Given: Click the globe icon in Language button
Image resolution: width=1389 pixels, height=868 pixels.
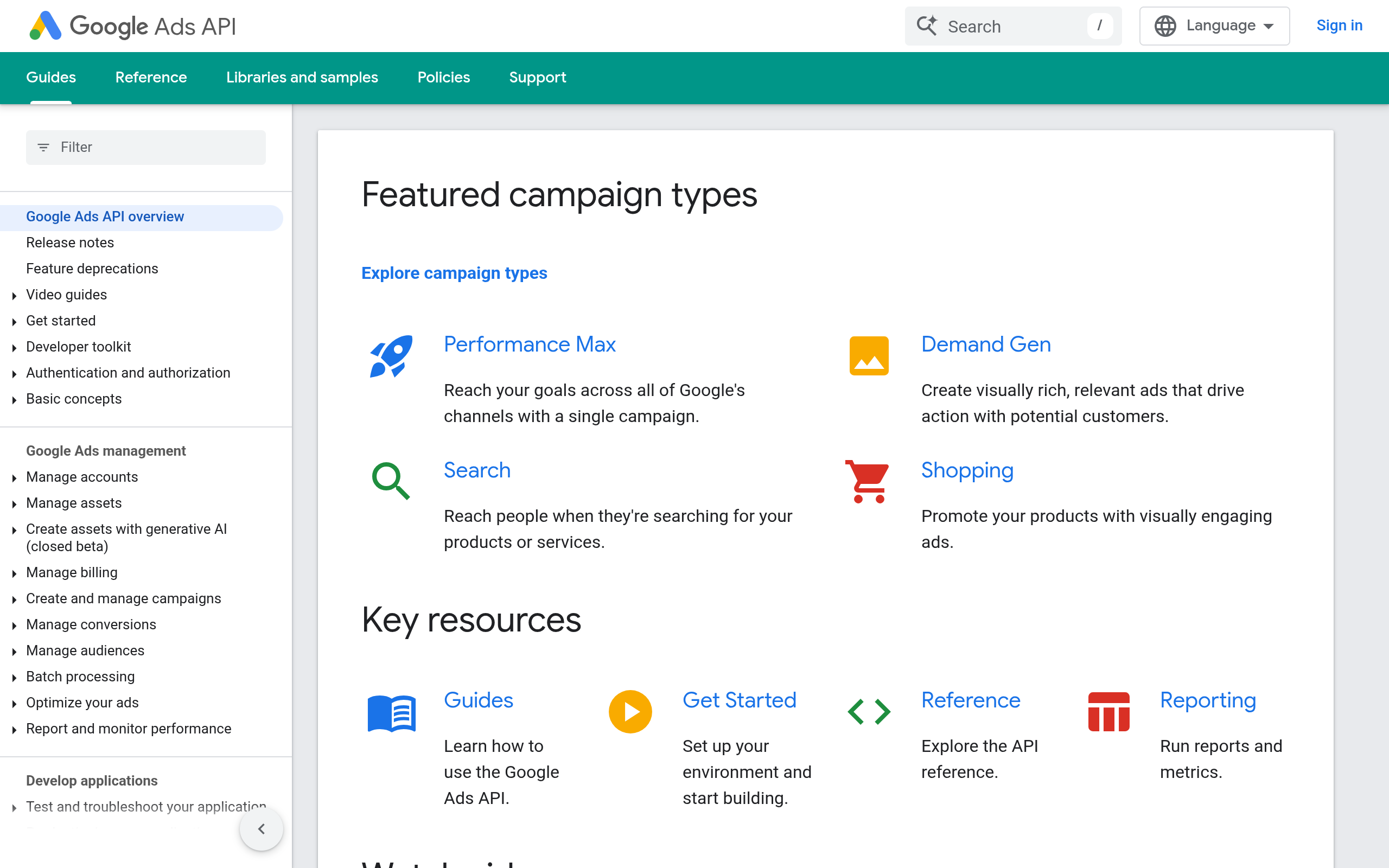Looking at the screenshot, I should 1165,26.
